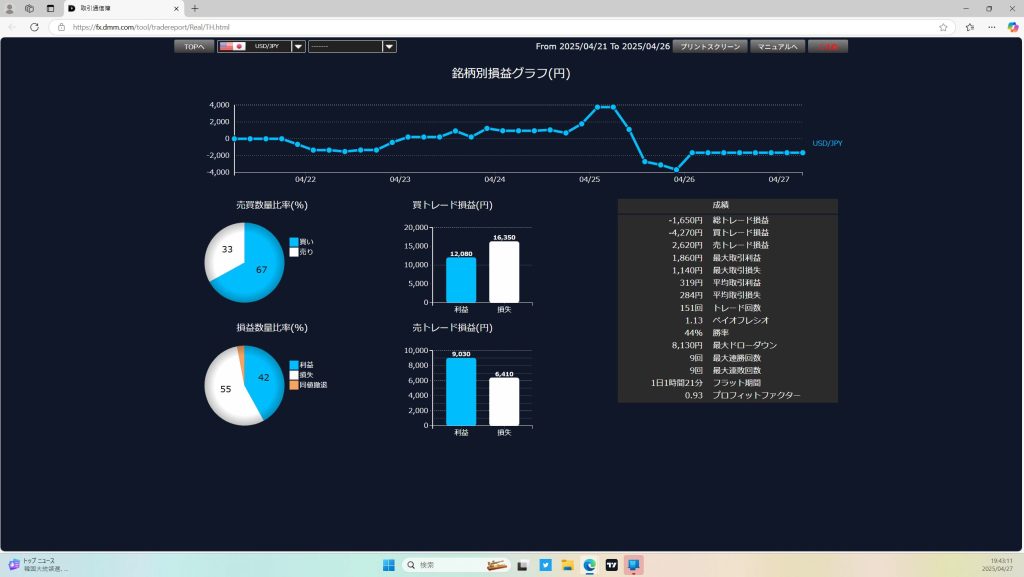Open File Explorer from the taskbar
Viewport: 1024px width, 577px height.
567,565
